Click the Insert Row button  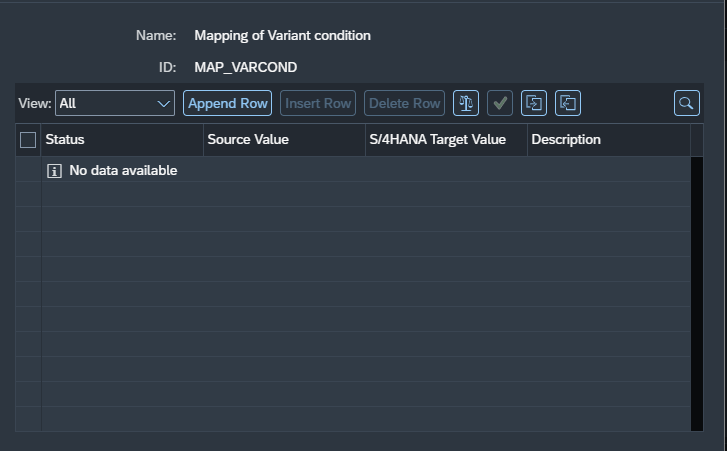318,103
